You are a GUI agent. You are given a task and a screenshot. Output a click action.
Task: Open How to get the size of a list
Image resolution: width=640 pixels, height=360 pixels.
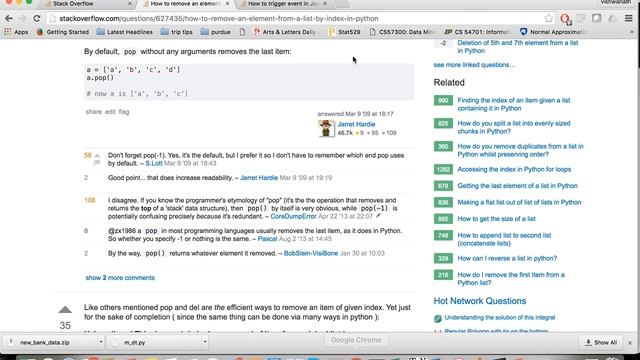[496, 219]
